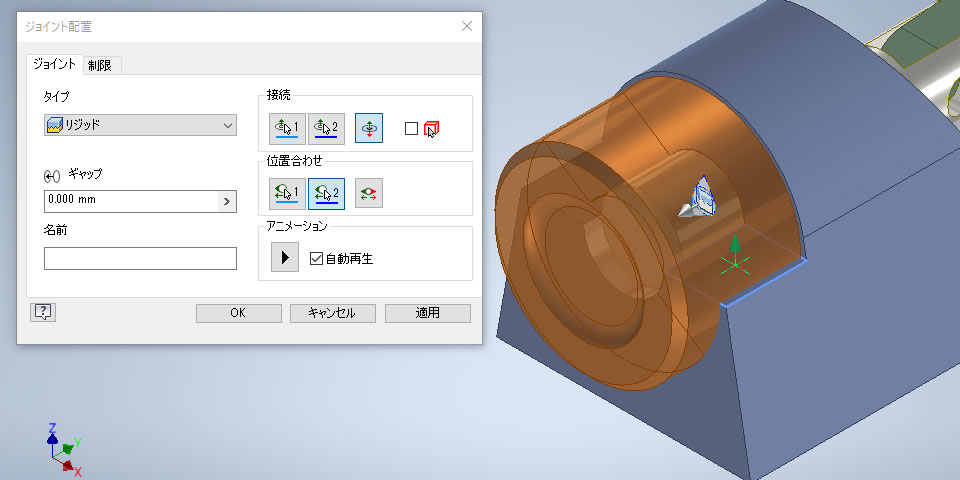This screenshot has width=960, height=480.
Task: Open the タイプ dropdown showing リジッド
Action: pyautogui.click(x=140, y=125)
